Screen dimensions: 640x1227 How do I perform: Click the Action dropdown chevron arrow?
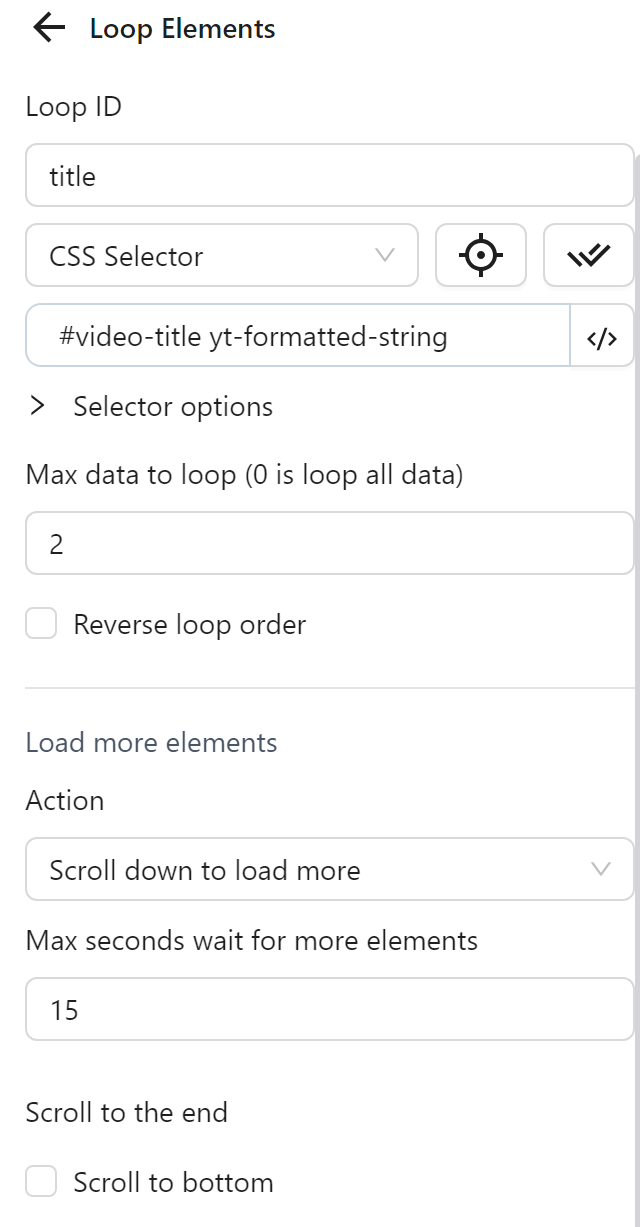[603, 870]
